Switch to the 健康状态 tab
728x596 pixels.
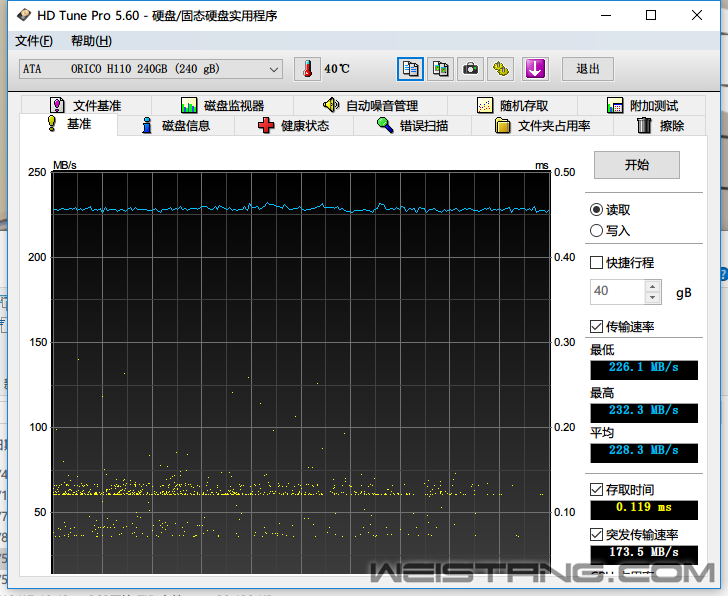click(294, 125)
